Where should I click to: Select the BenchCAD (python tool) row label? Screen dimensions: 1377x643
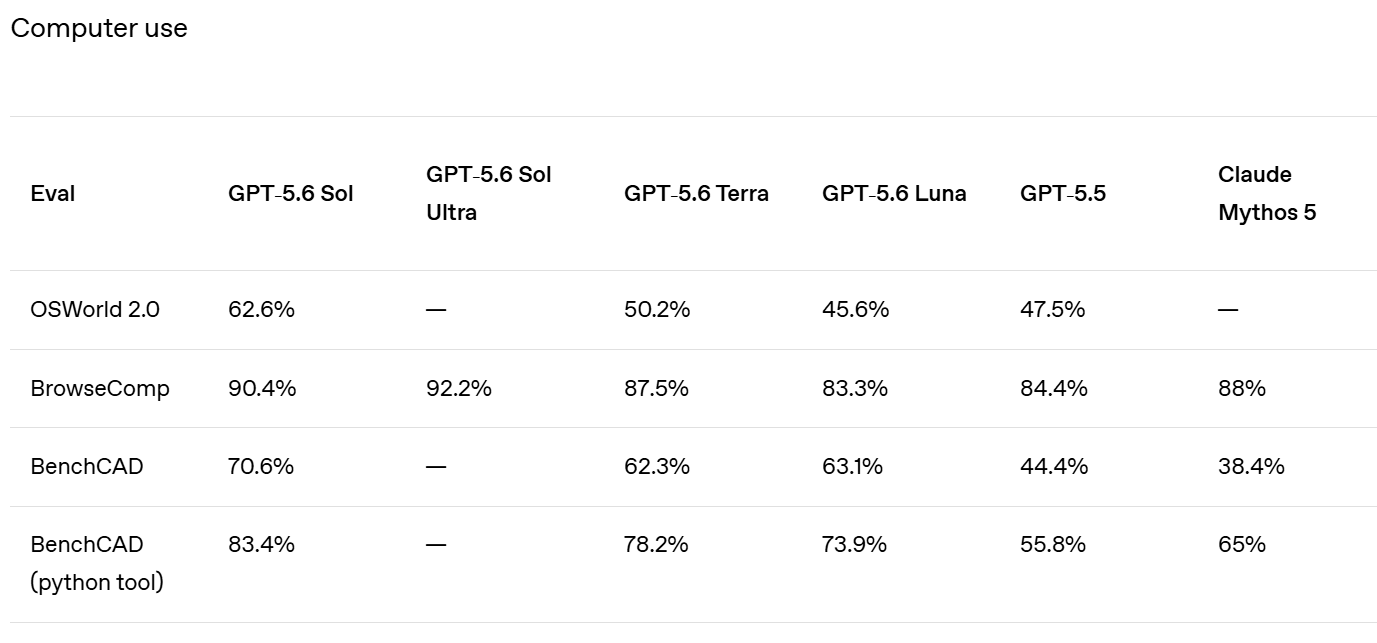[x=97, y=563]
